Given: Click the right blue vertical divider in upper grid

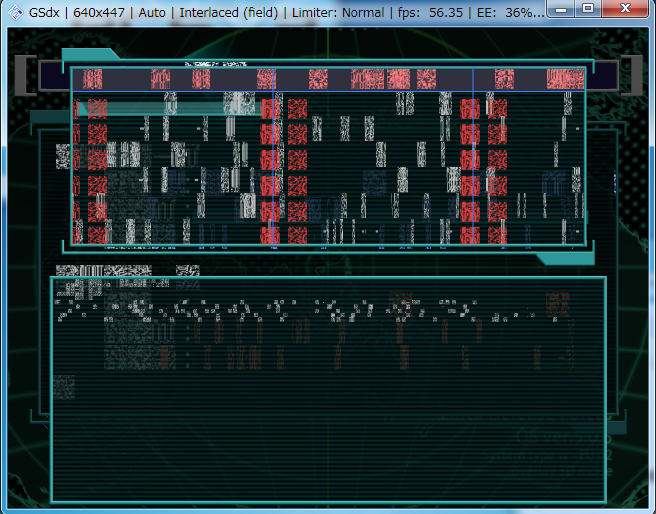Looking at the screenshot, I should [x=472, y=160].
